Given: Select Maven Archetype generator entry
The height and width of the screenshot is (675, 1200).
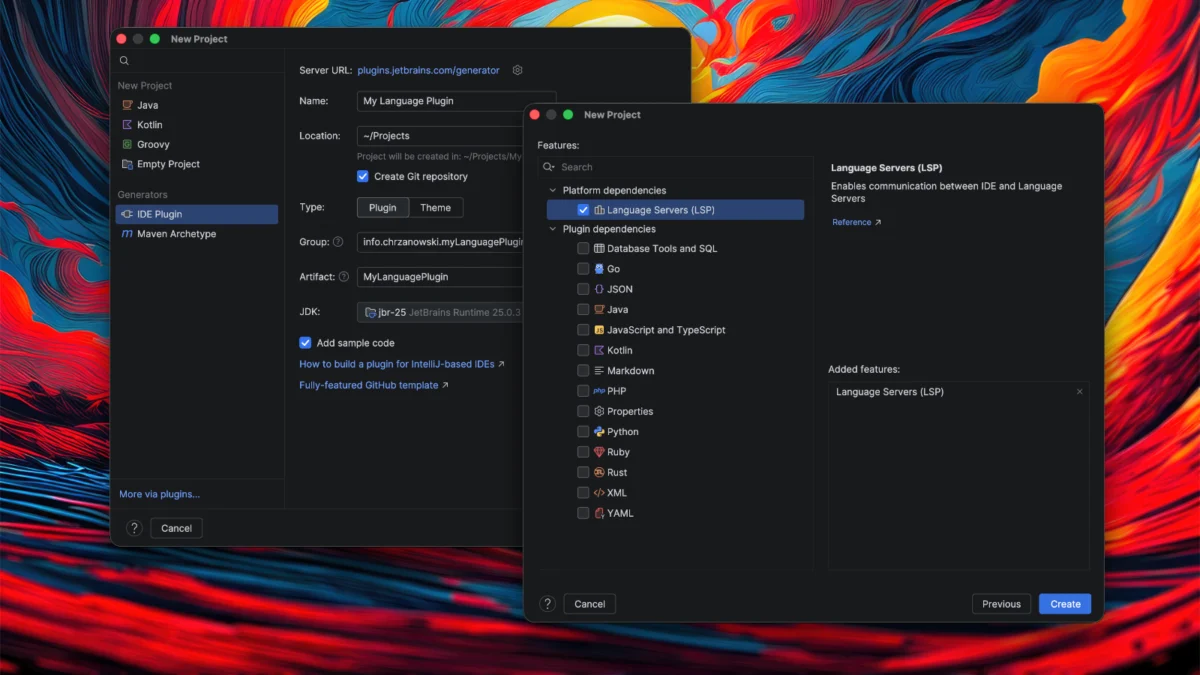Looking at the screenshot, I should (x=197, y=234).
